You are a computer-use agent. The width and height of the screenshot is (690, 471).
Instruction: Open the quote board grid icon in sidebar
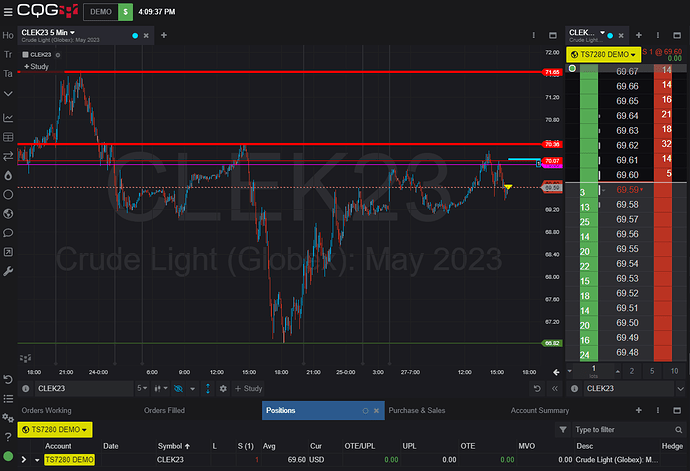(8, 137)
